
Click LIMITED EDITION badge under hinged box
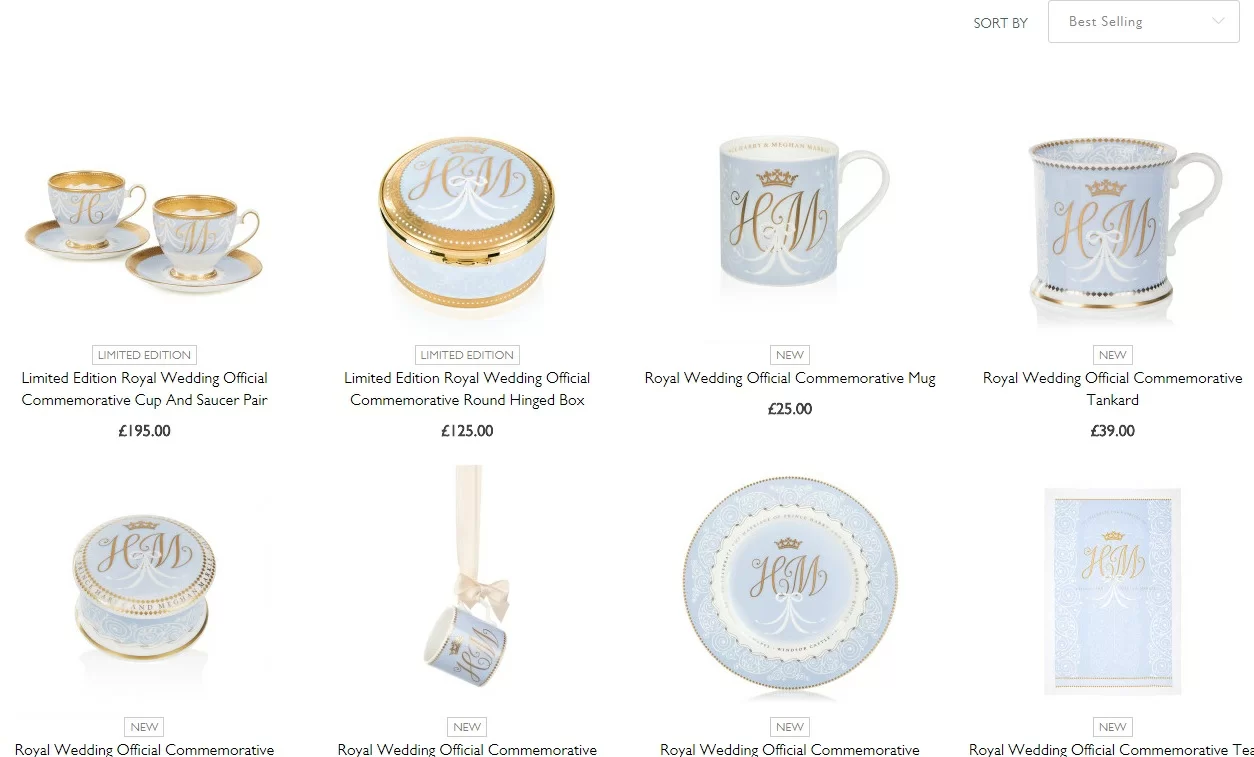(467, 355)
